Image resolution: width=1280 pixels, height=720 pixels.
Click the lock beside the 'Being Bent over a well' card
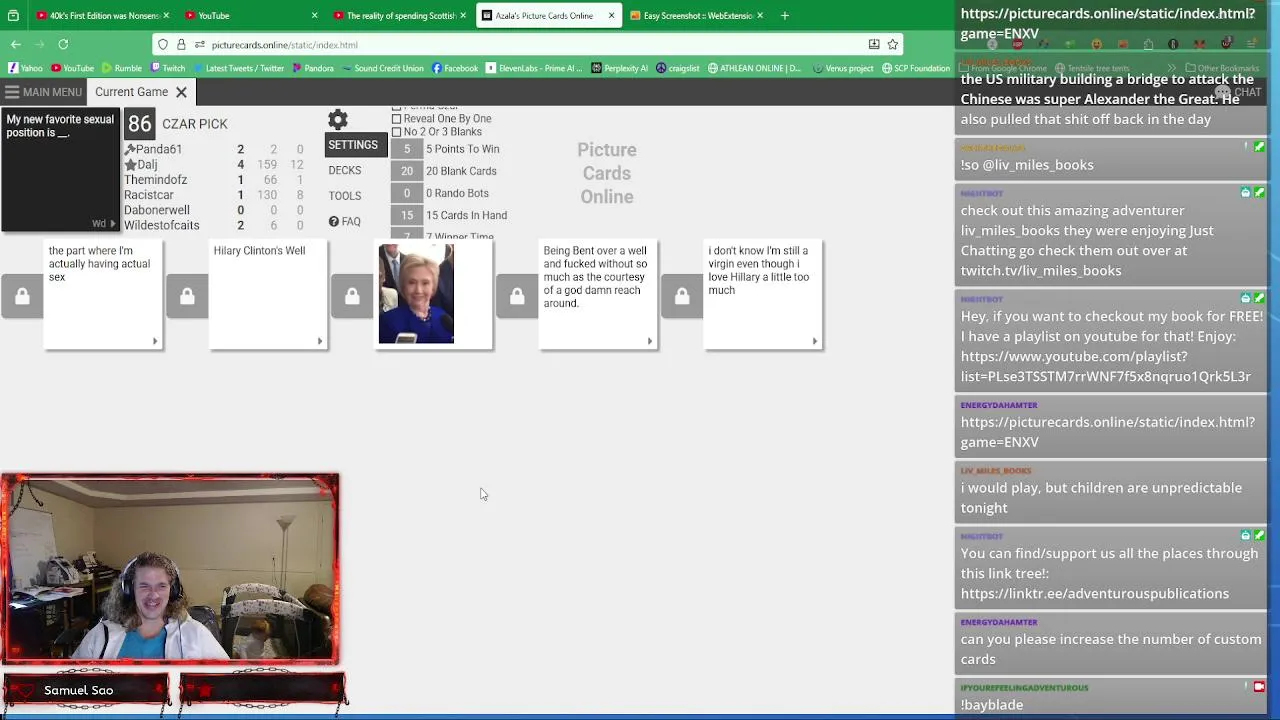[x=517, y=296]
